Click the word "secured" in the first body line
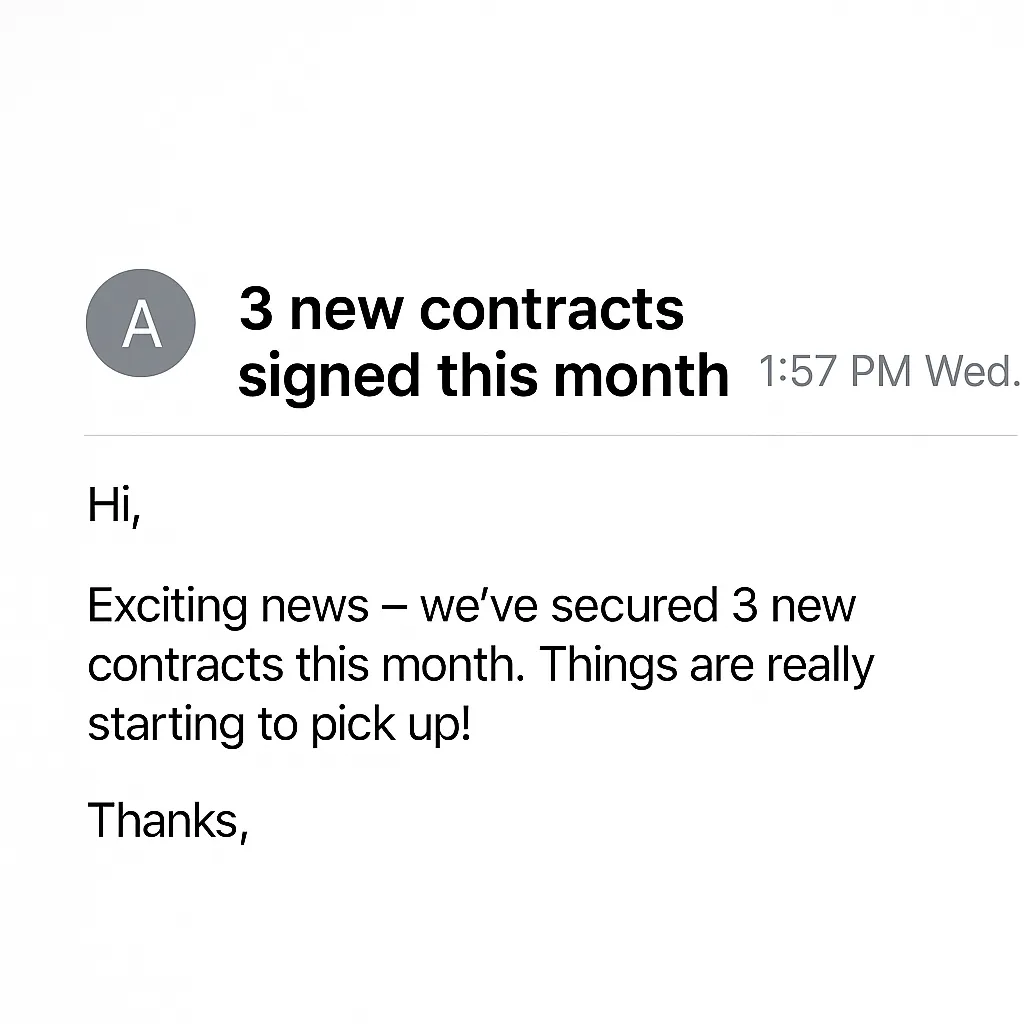 pyautogui.click(x=634, y=605)
